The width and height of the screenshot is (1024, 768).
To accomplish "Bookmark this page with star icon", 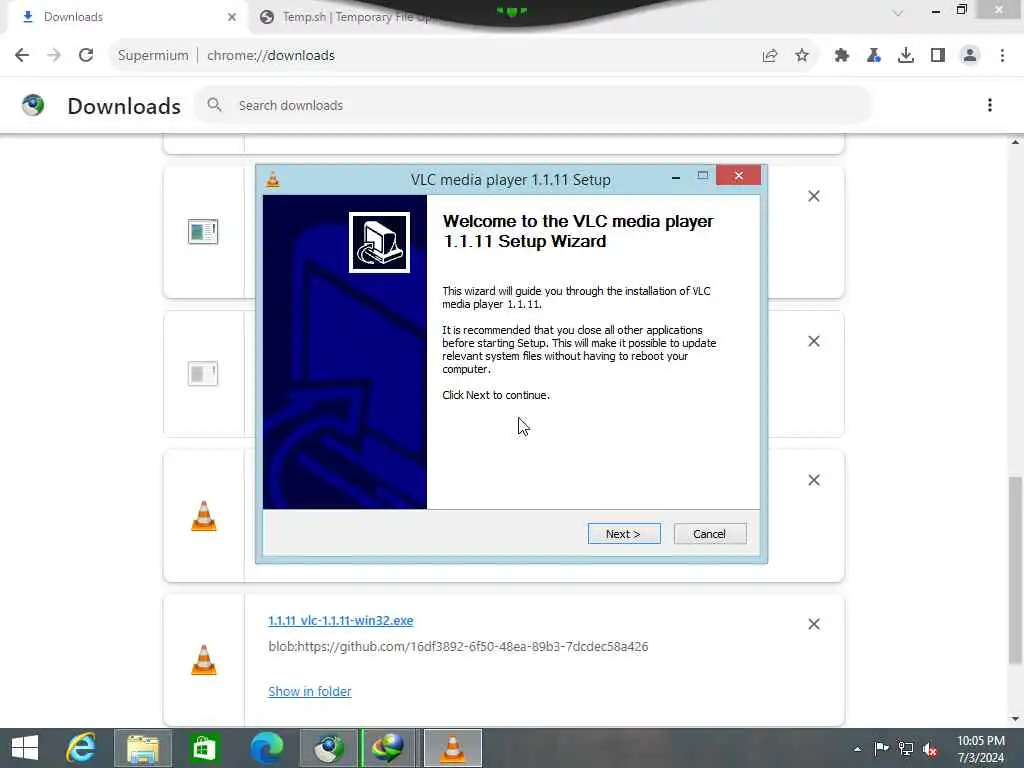I will pos(802,56).
